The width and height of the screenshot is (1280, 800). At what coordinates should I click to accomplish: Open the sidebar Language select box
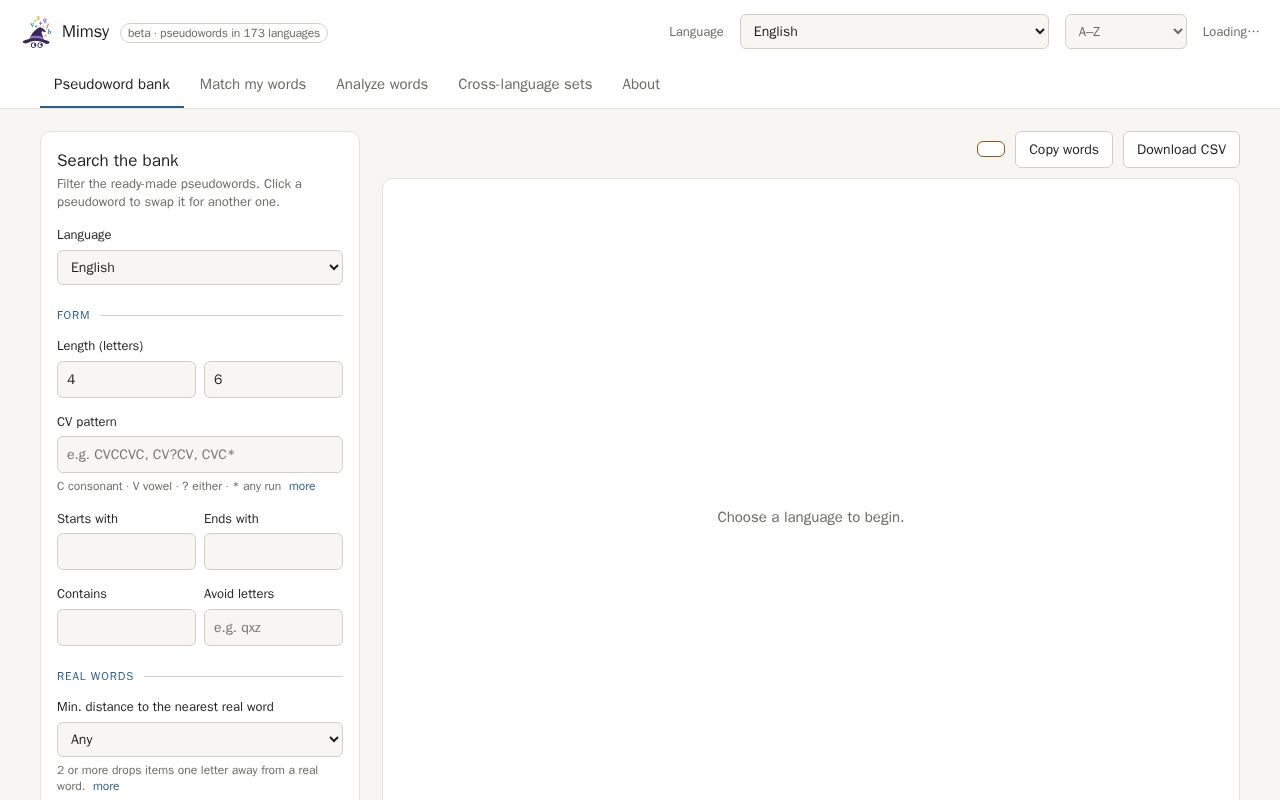(200, 268)
